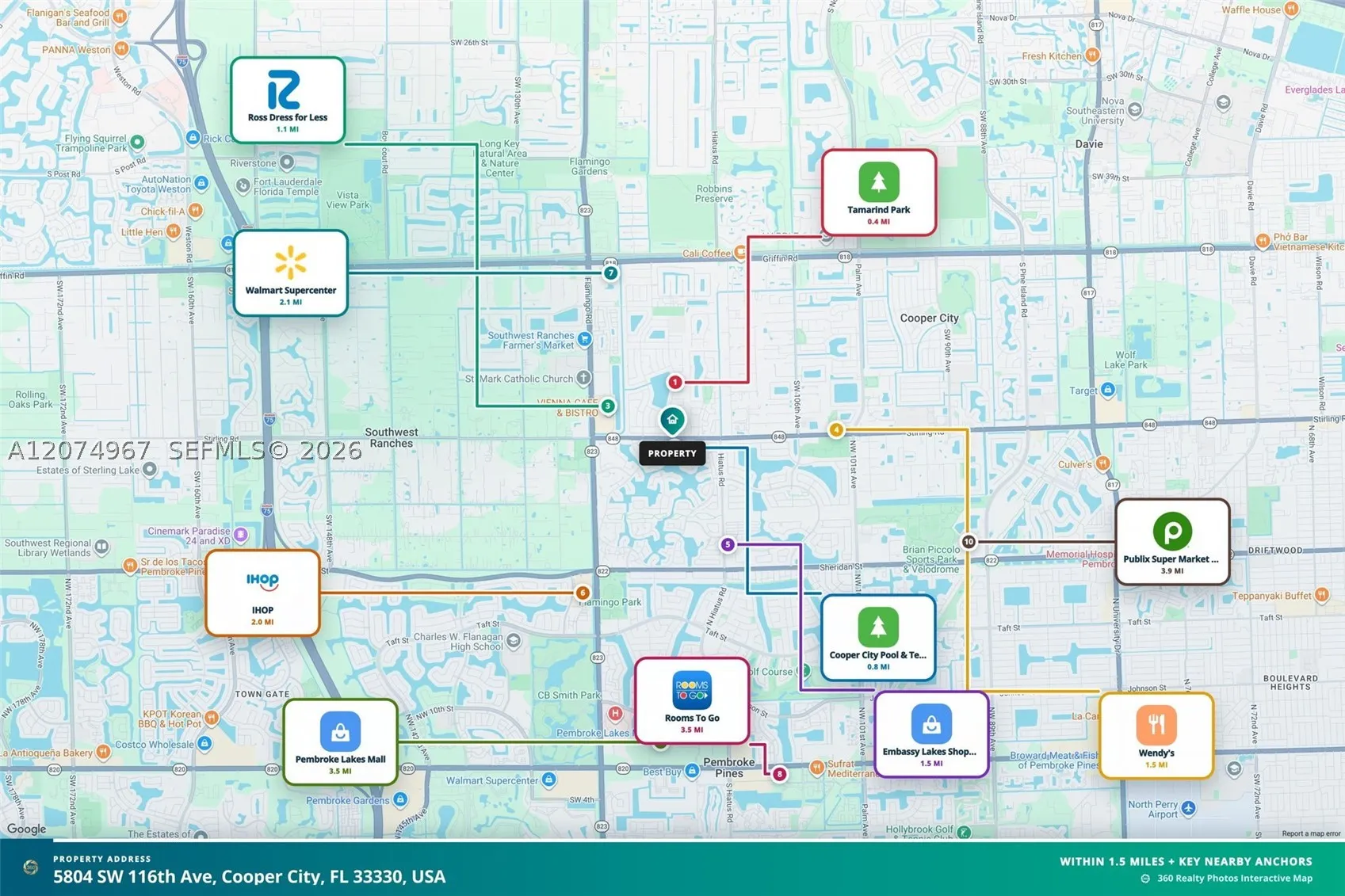Viewport: 1345px width, 896px height.
Task: Select the Flying Squirrel Trampoline Park pin
Action: 137,143
